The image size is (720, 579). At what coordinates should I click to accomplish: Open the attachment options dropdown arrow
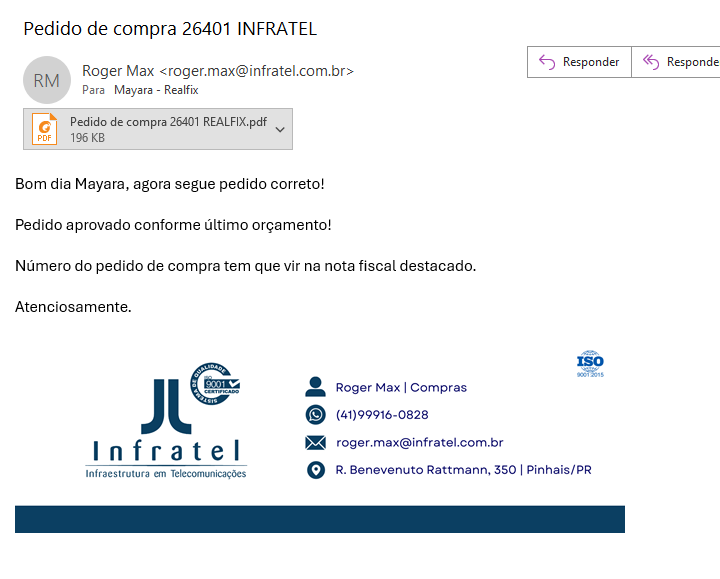pyautogui.click(x=280, y=129)
